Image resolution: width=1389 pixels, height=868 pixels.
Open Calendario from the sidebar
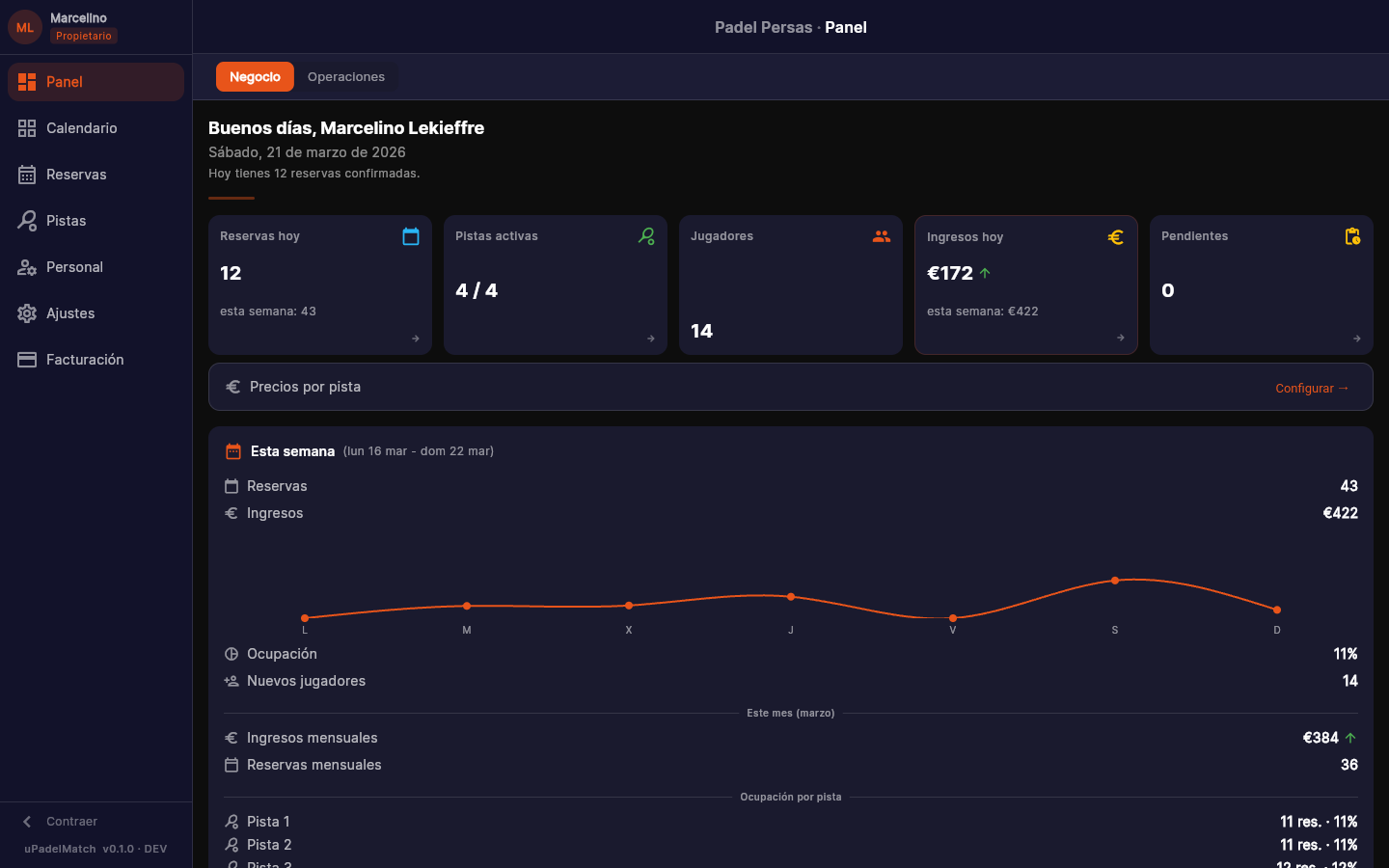pos(82,128)
